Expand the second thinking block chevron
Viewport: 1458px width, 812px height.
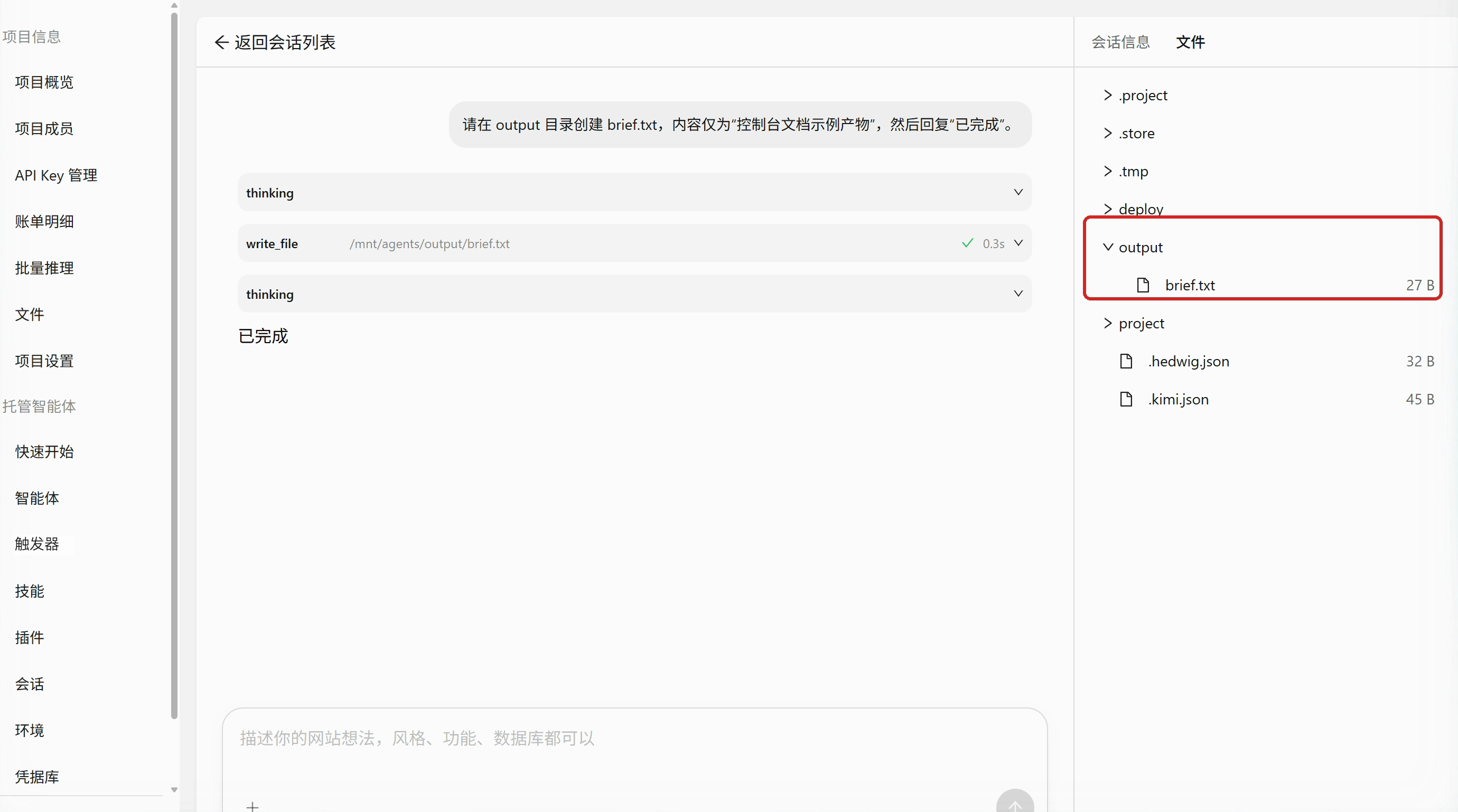1017,293
